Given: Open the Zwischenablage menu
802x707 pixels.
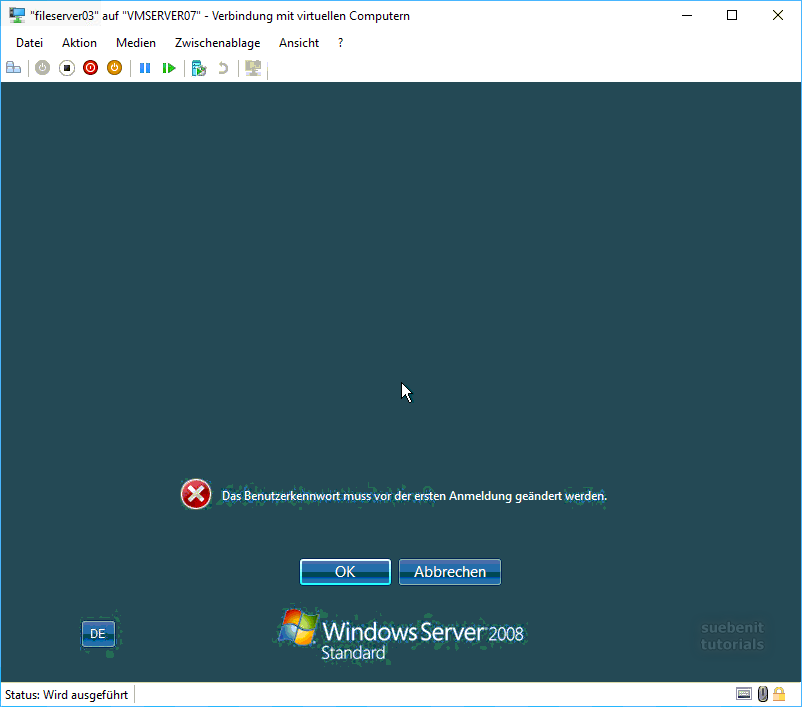Looking at the screenshot, I should (x=217, y=43).
